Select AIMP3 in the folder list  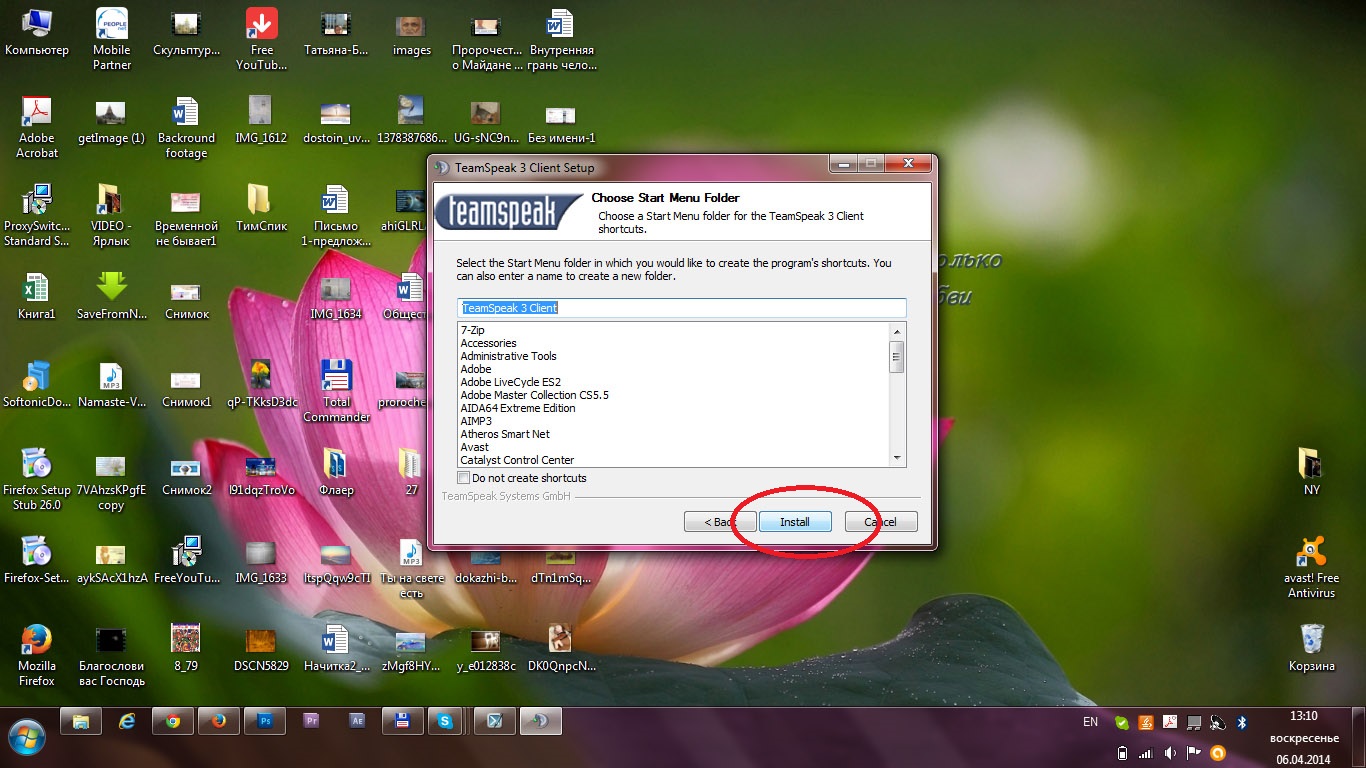pos(476,421)
